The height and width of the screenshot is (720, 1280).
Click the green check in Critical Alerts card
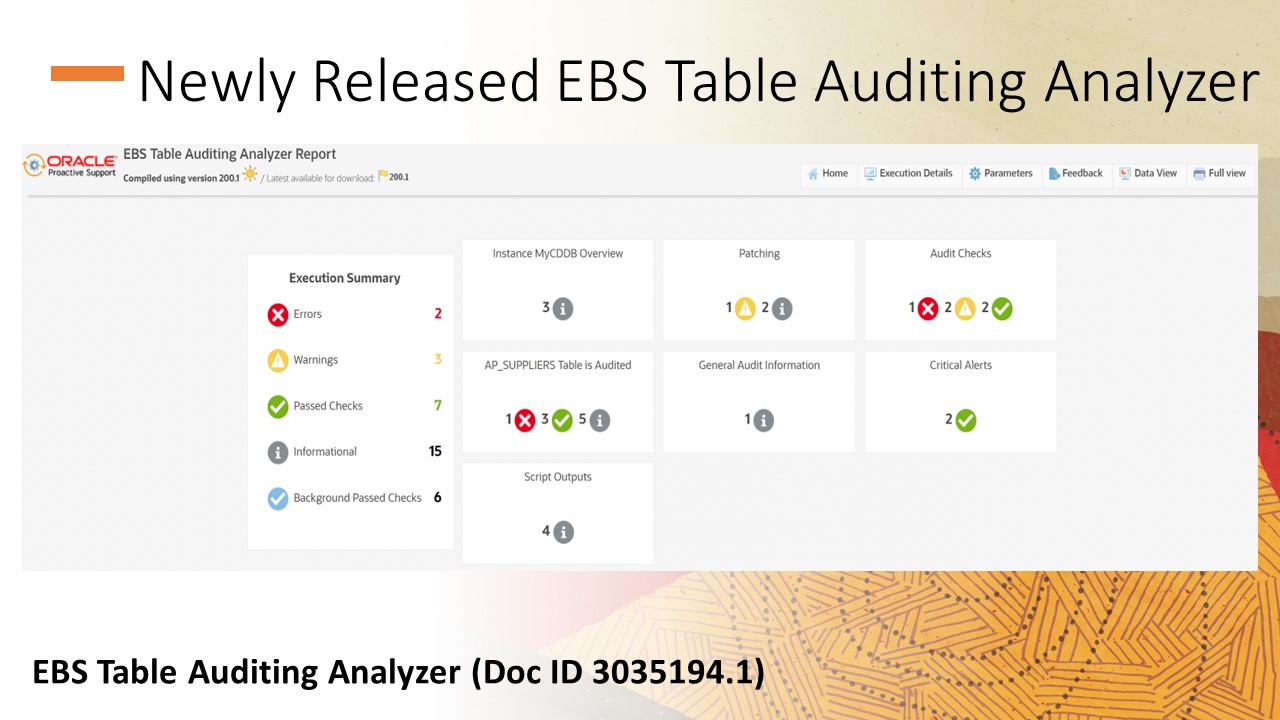coord(966,419)
